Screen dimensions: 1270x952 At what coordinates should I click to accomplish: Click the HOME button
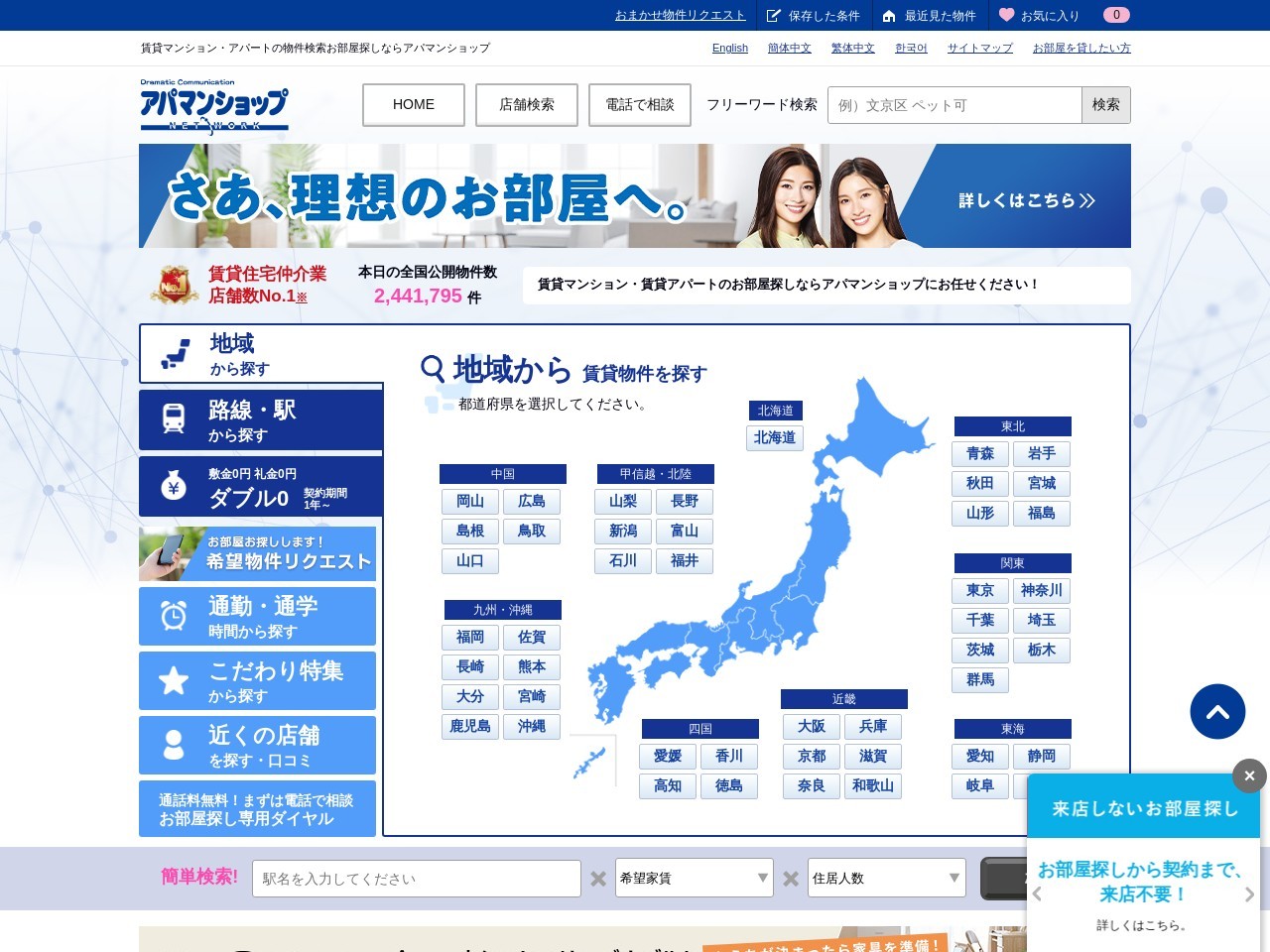tap(414, 104)
